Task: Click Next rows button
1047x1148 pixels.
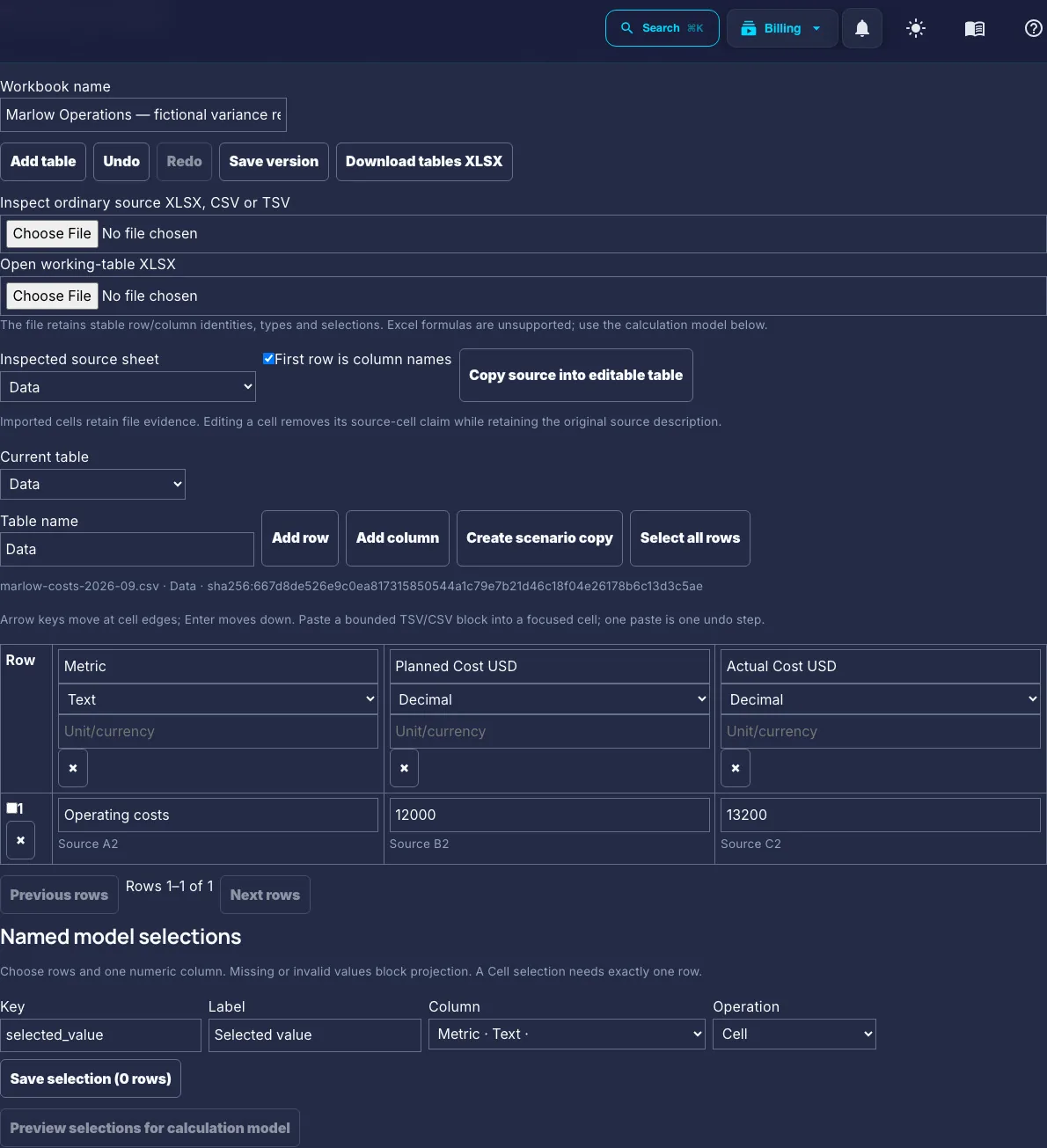Action: 265,895
